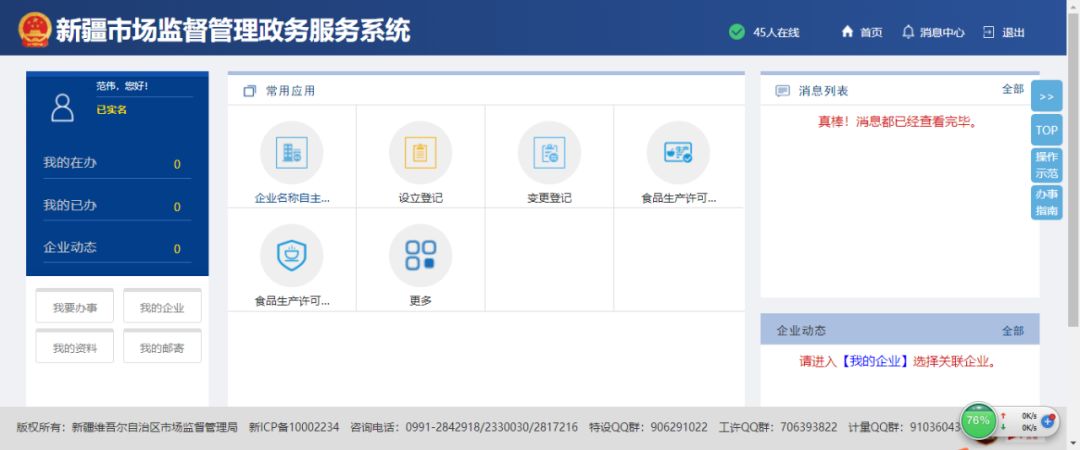The height and width of the screenshot is (450, 1080).
Task: Open the 变更登记 application icon
Action: tap(549, 153)
